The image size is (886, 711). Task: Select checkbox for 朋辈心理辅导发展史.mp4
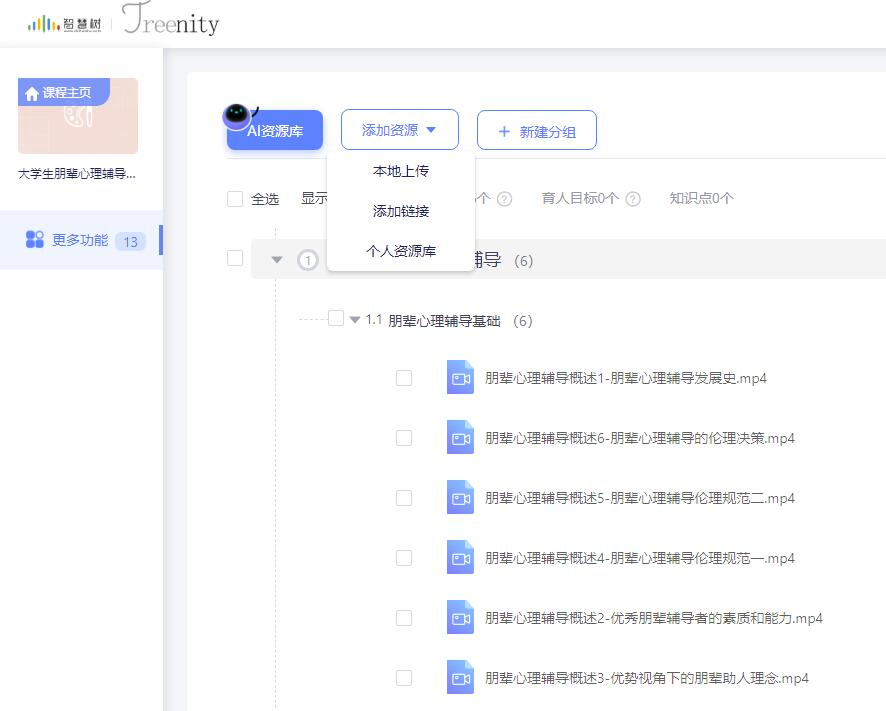coord(404,378)
